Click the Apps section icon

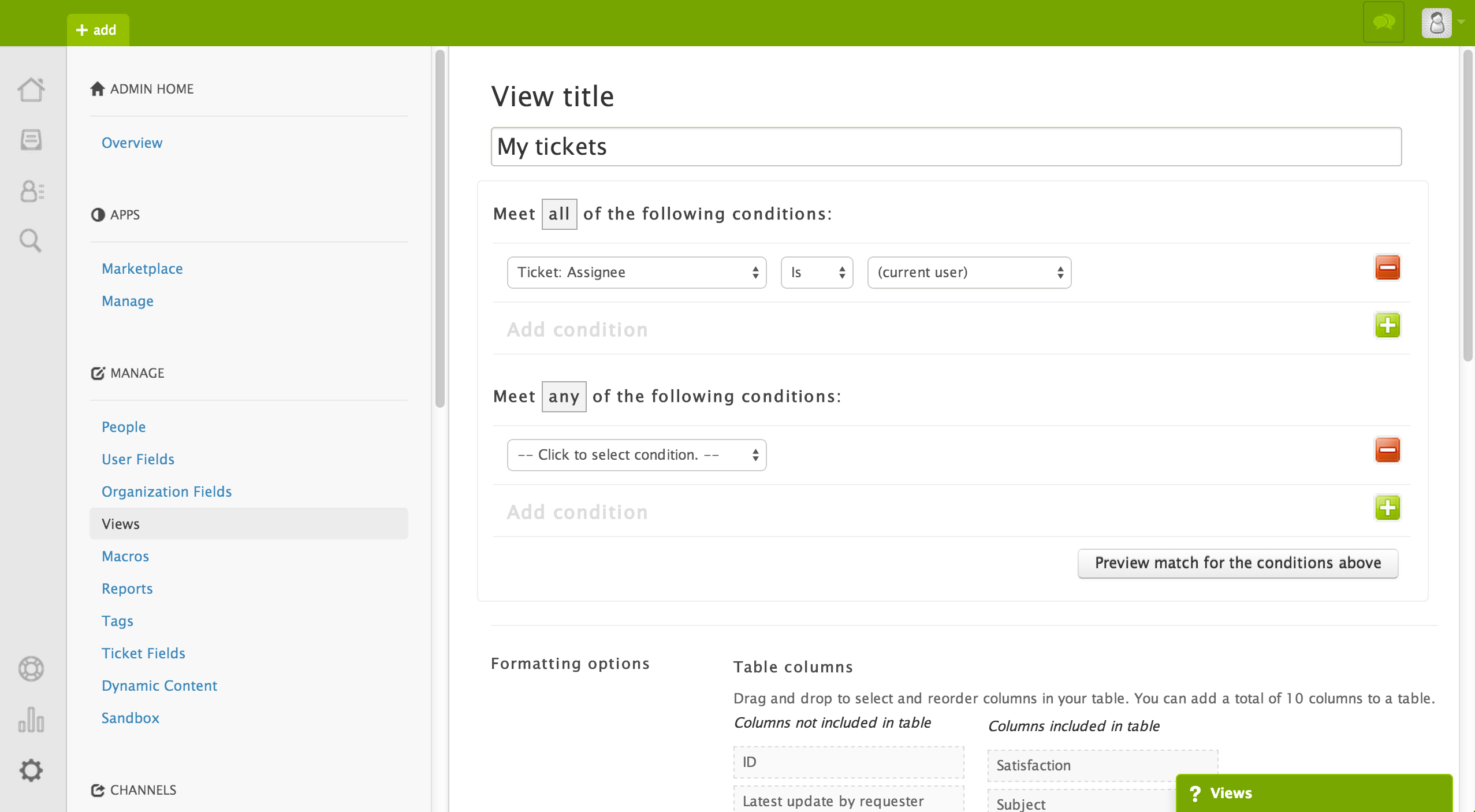tap(98, 215)
